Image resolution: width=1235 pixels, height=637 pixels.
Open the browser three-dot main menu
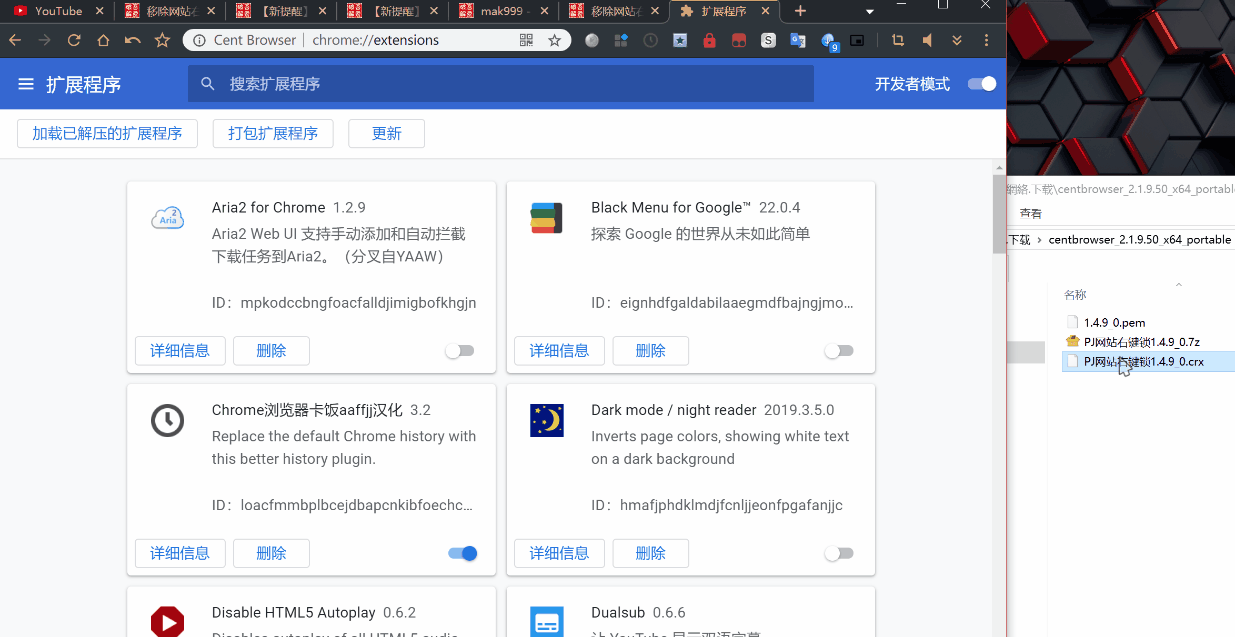pyautogui.click(x=986, y=41)
